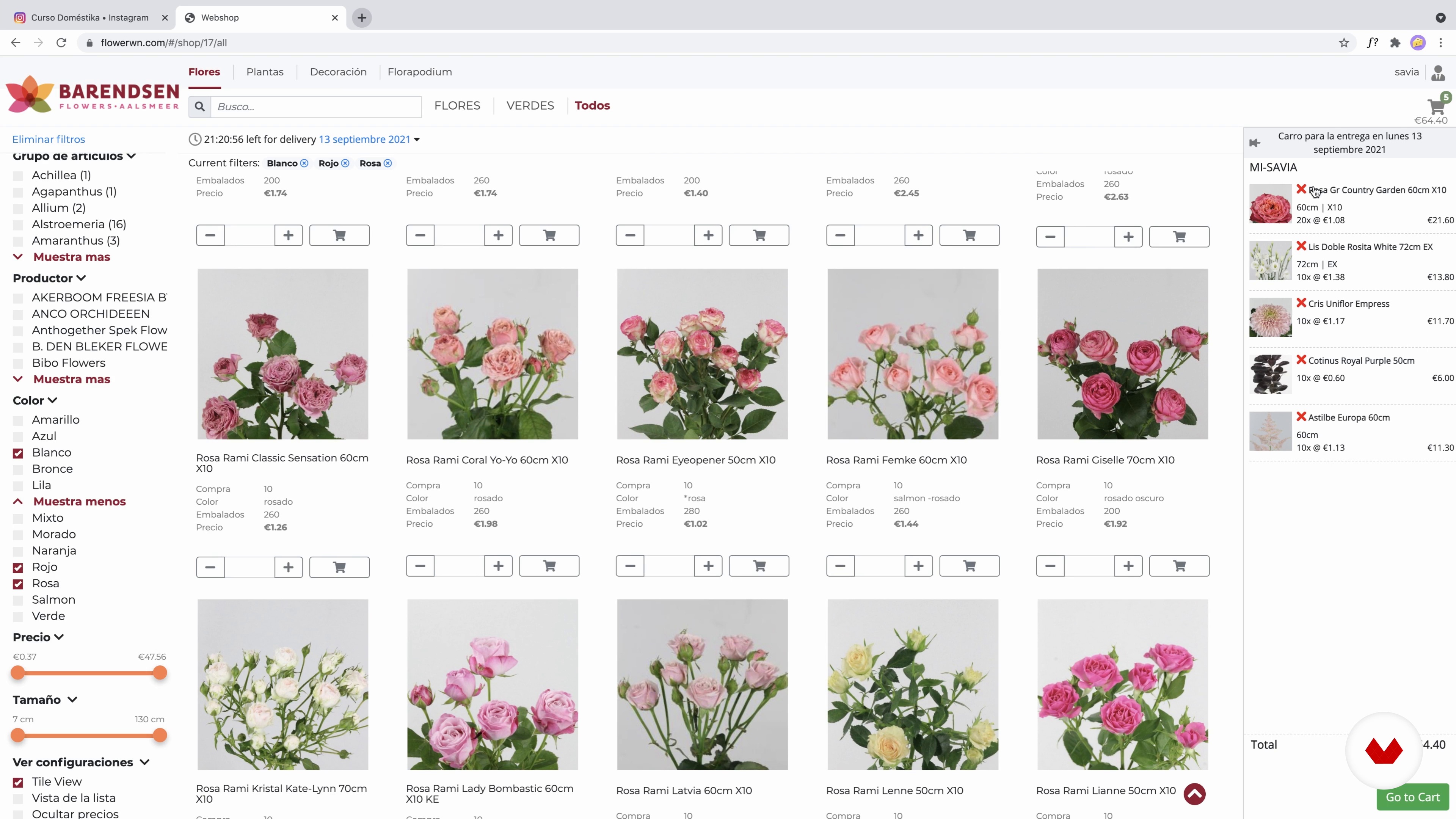Reload the page
This screenshot has width=1456, height=819.
(x=61, y=43)
